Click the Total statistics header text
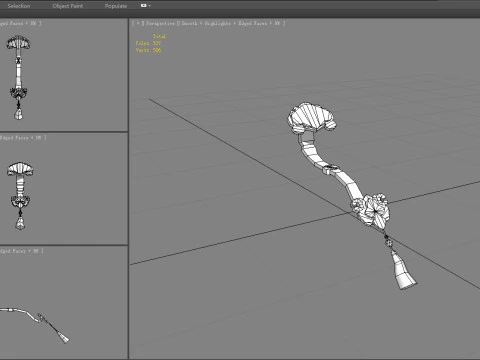480x360 pixels. (x=159, y=36)
